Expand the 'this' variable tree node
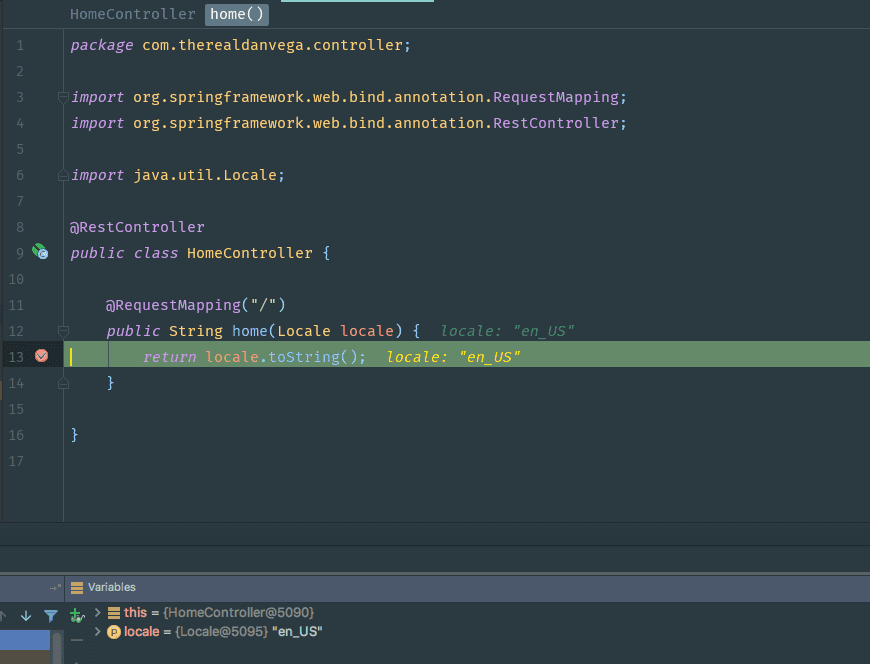 98,612
